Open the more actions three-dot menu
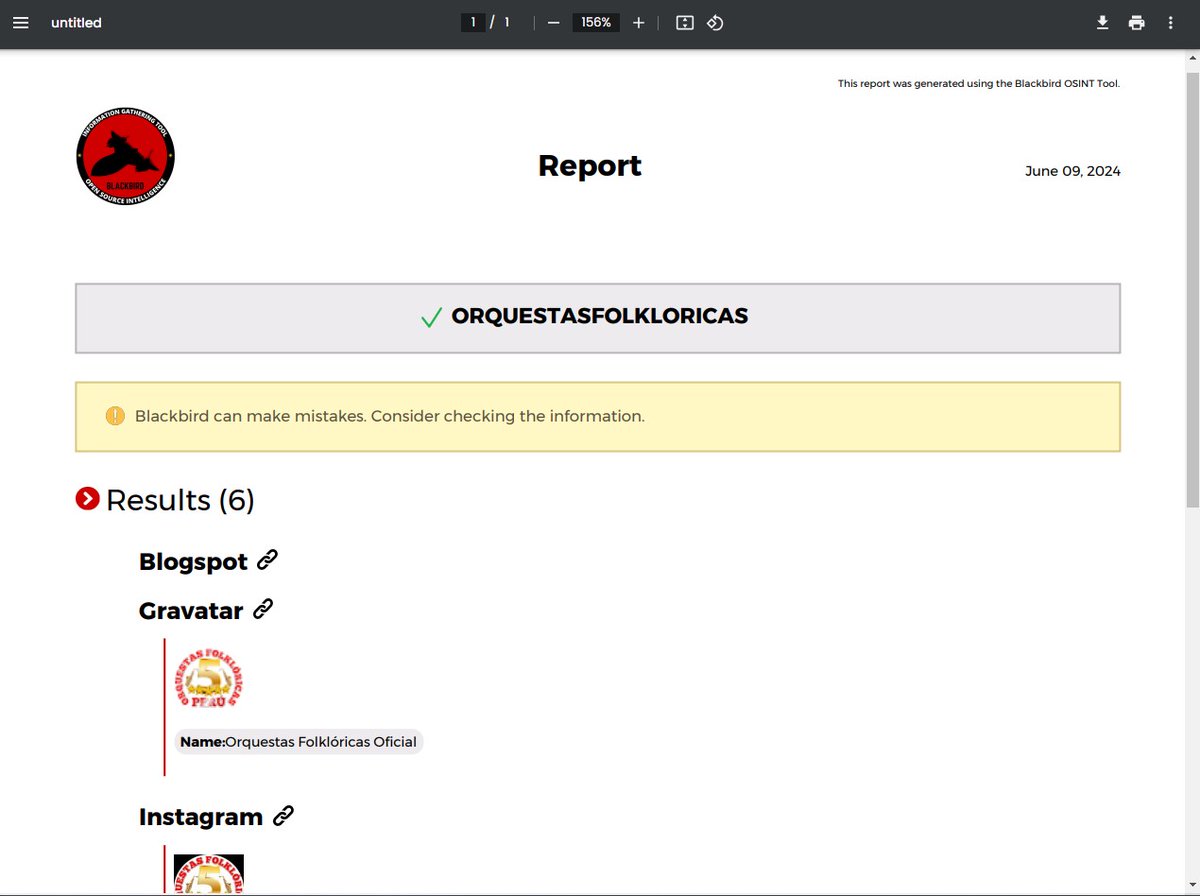 pos(1171,22)
